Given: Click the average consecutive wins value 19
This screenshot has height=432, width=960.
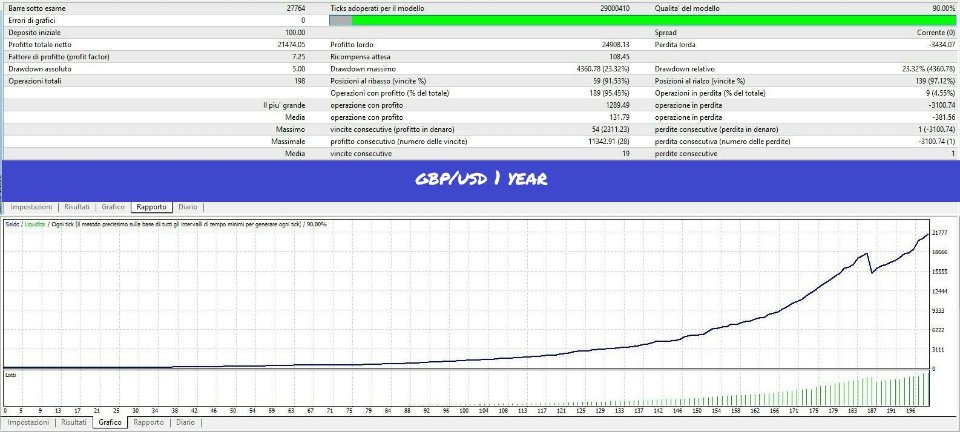Looking at the screenshot, I should (x=626, y=154).
